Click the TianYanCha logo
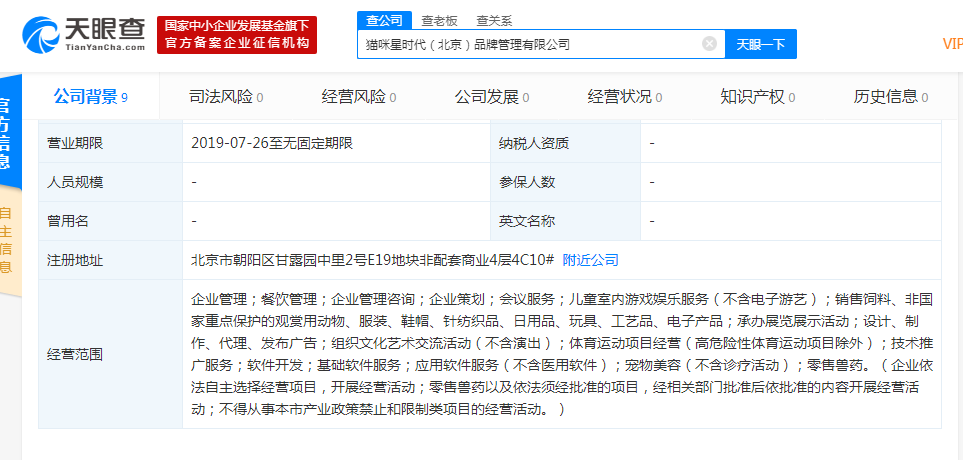 pos(84,34)
